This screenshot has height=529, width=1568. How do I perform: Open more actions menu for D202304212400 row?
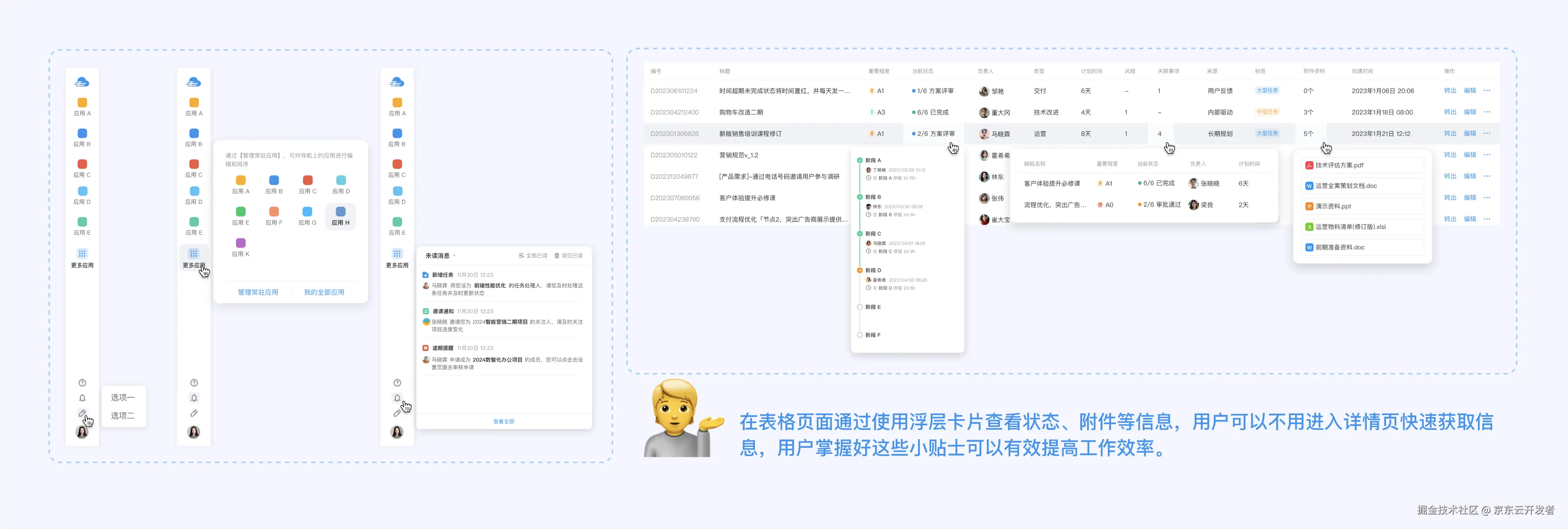1486,112
